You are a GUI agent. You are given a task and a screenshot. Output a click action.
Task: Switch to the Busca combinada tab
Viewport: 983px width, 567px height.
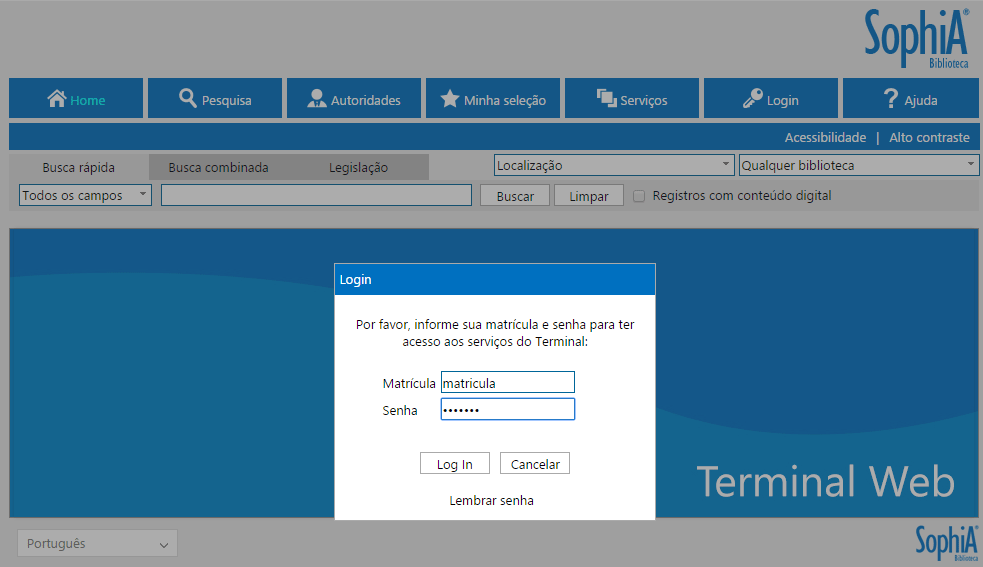218,168
